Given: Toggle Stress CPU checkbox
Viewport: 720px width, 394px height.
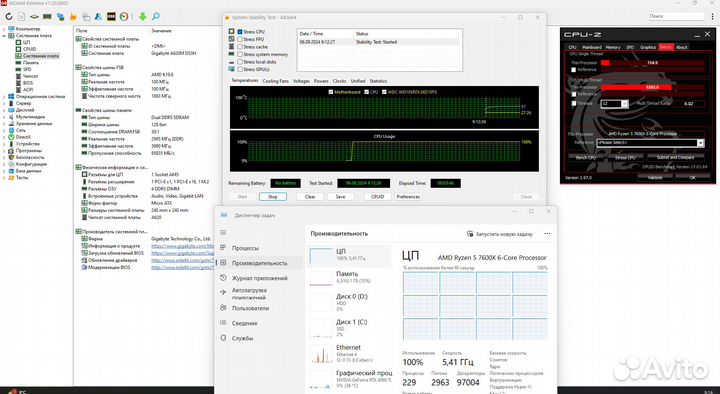Looking at the screenshot, I should 240,32.
